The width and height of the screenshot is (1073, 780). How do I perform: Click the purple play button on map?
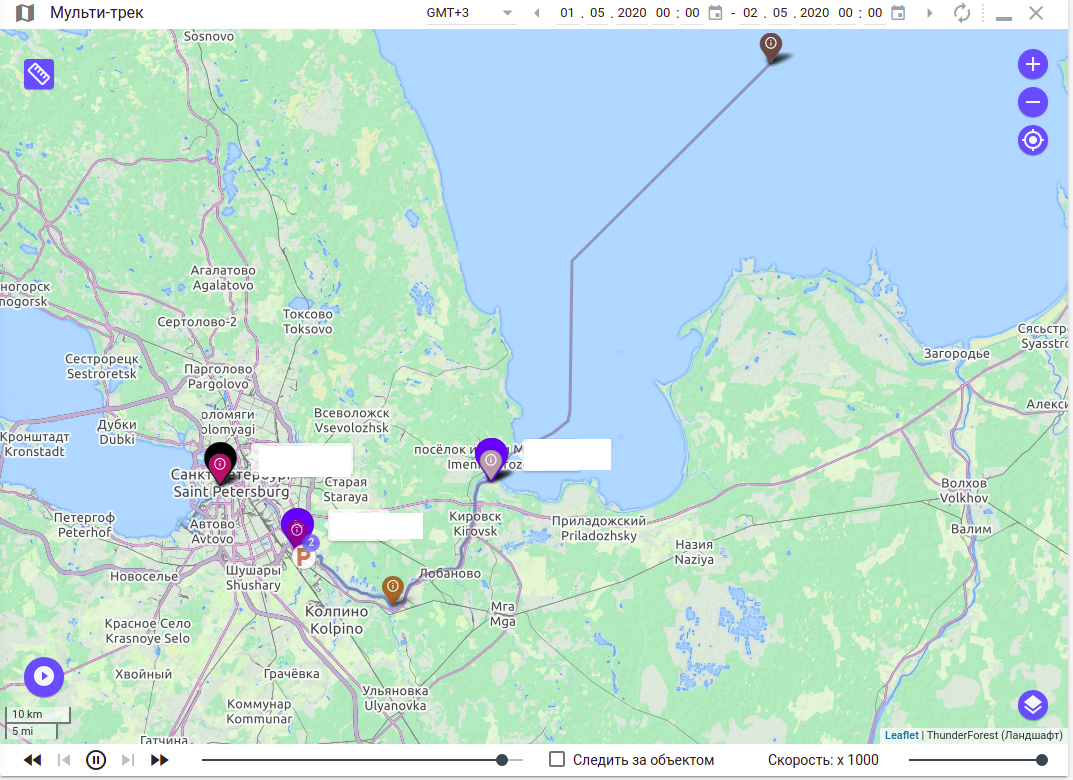coord(44,676)
